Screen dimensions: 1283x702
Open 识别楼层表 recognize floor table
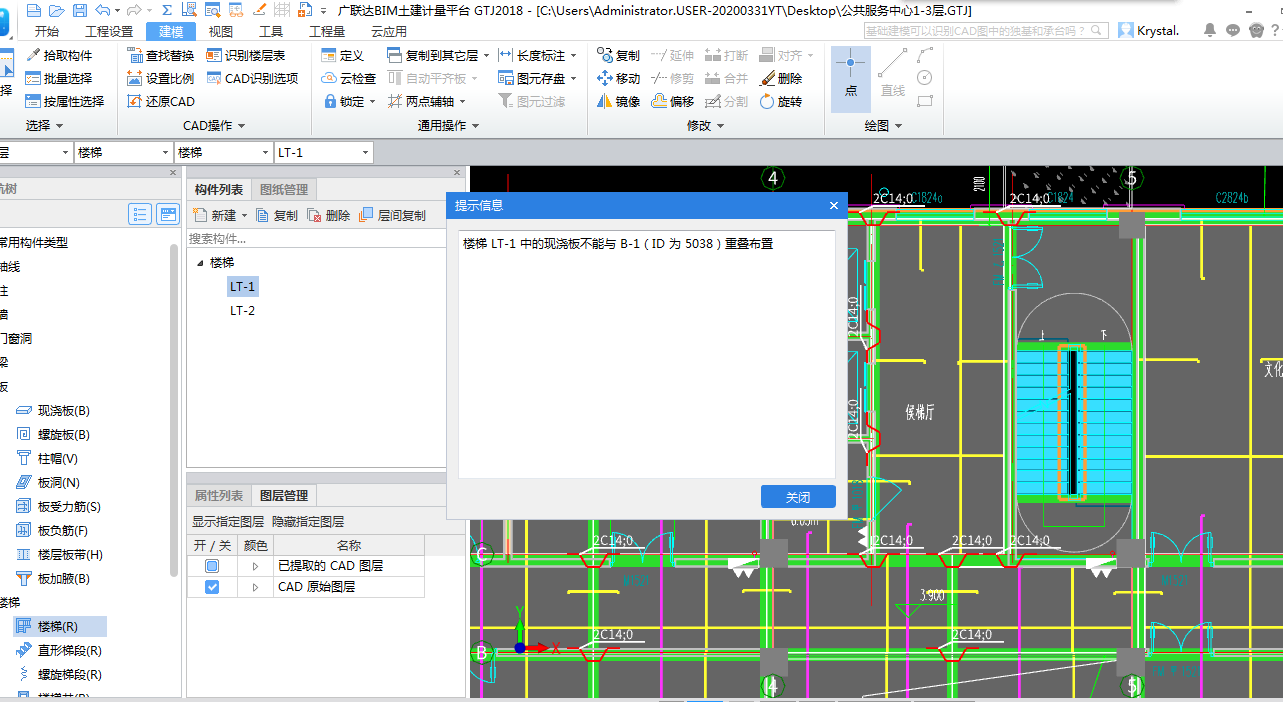[x=246, y=56]
